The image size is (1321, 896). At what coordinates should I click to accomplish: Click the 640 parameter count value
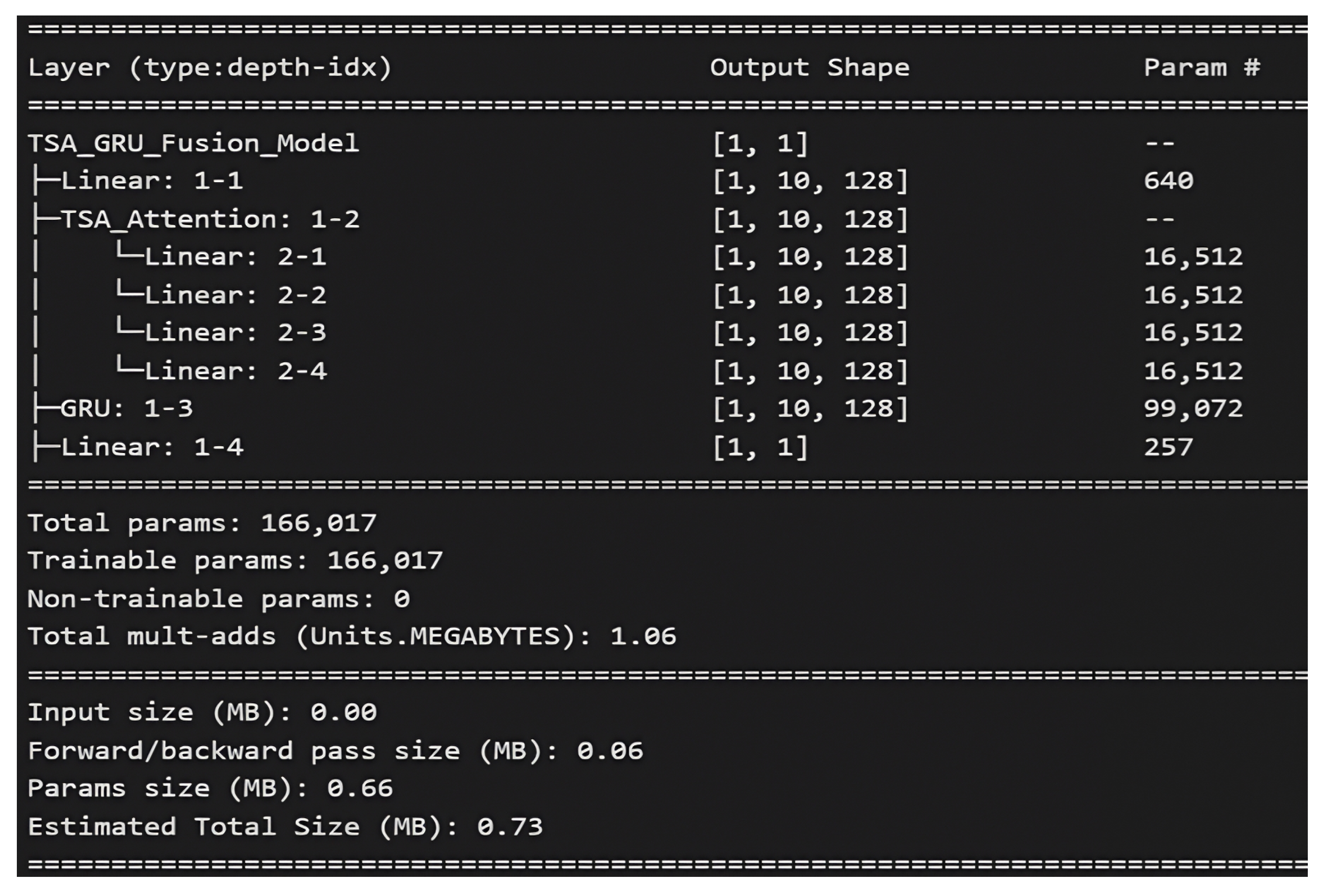[1168, 181]
